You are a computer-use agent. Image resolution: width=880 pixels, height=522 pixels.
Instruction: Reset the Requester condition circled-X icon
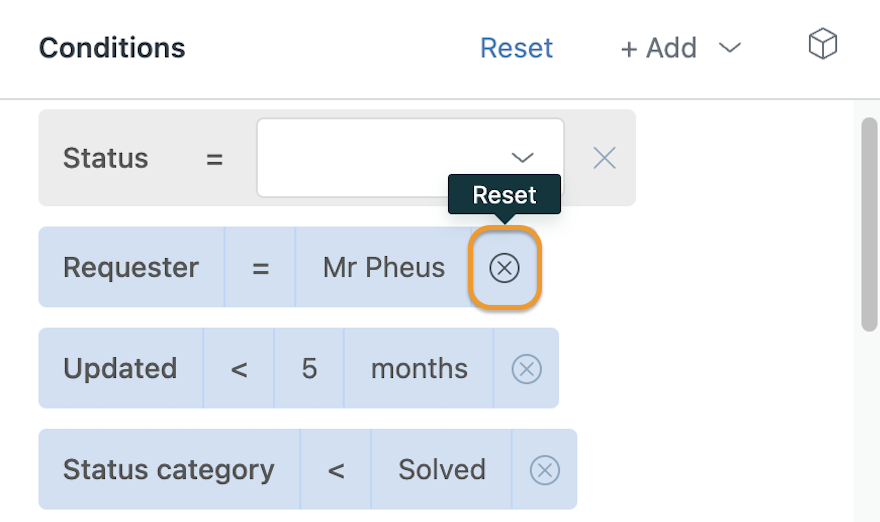coord(505,267)
